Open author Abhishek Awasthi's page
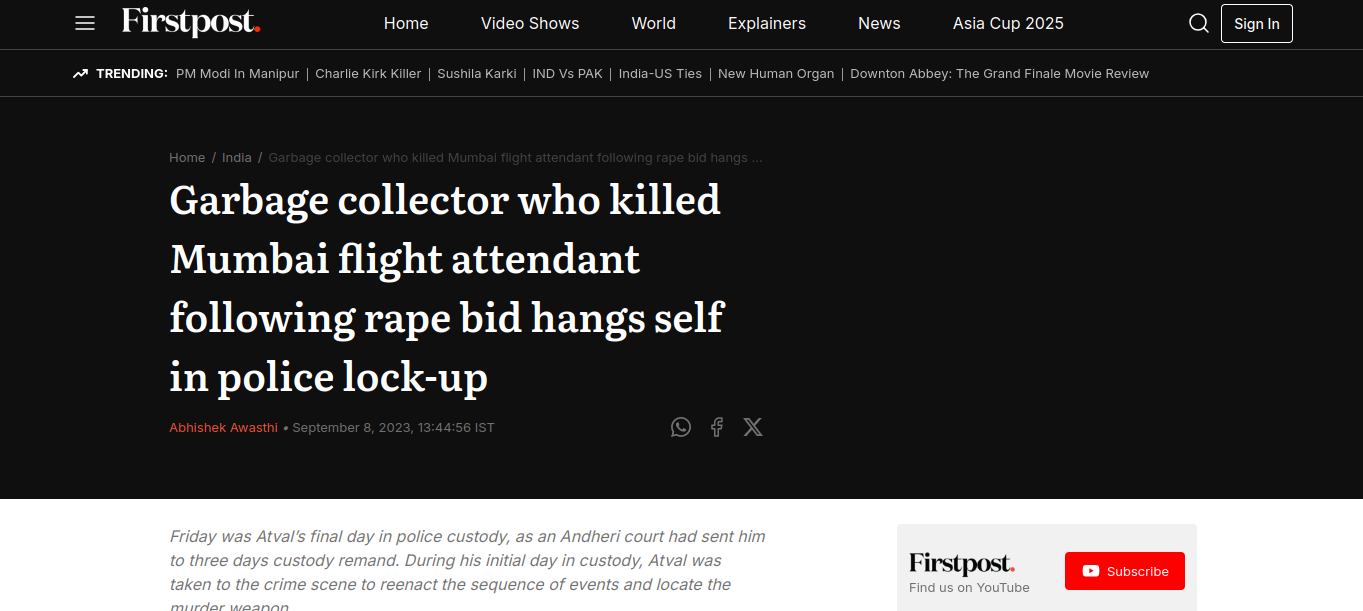 point(224,428)
